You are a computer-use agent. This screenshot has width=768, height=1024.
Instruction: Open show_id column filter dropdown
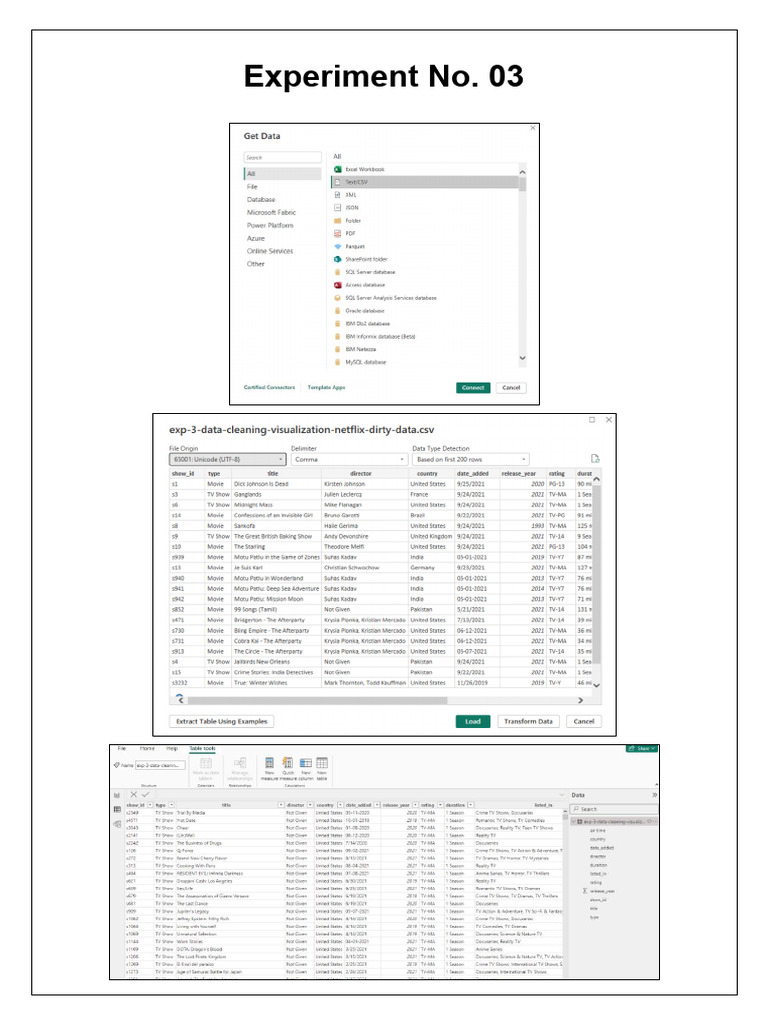point(151,805)
